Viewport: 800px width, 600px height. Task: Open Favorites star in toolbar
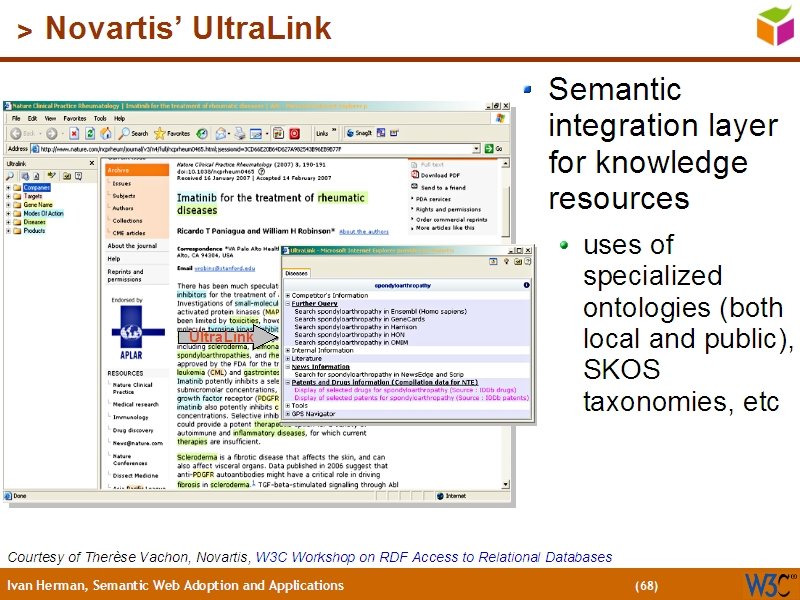pos(160,133)
